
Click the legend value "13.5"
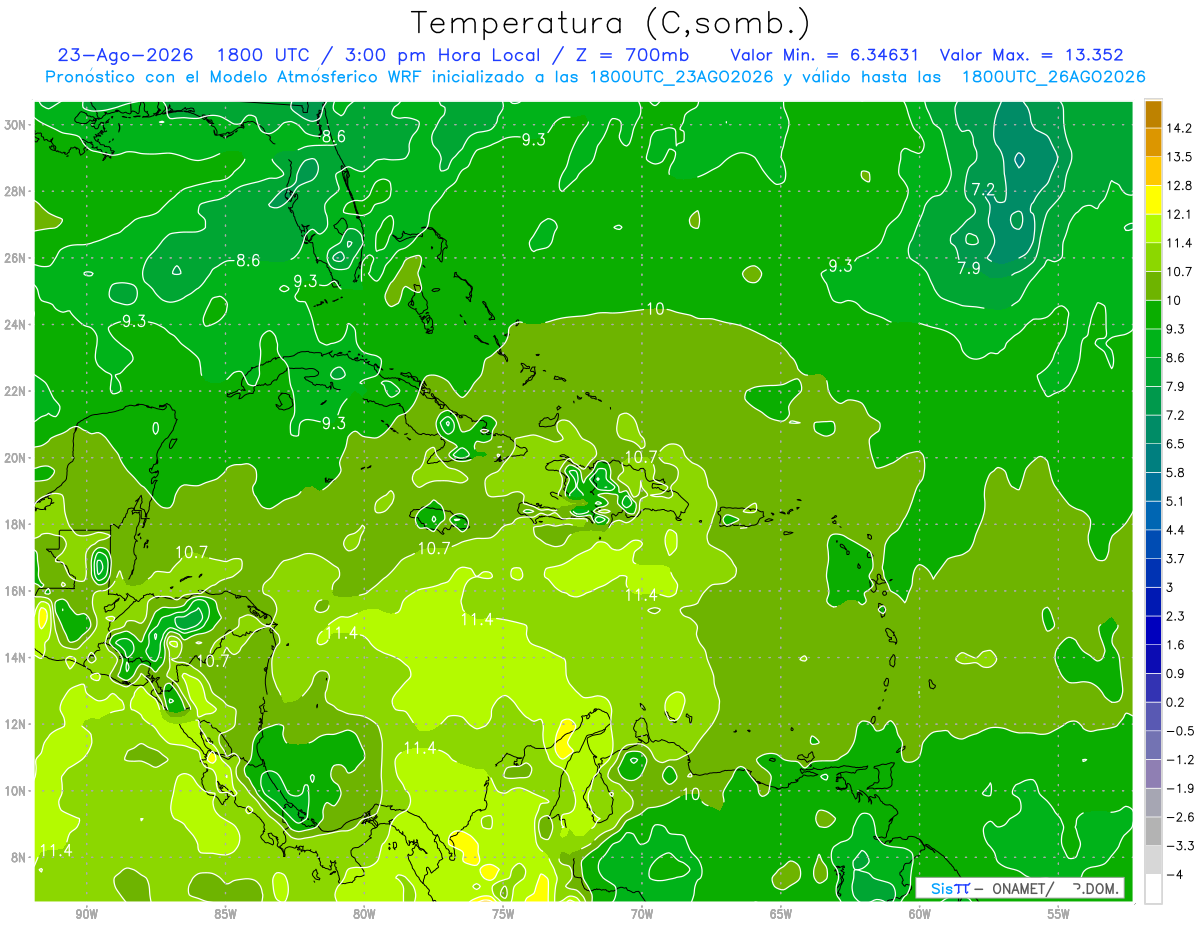(1179, 157)
